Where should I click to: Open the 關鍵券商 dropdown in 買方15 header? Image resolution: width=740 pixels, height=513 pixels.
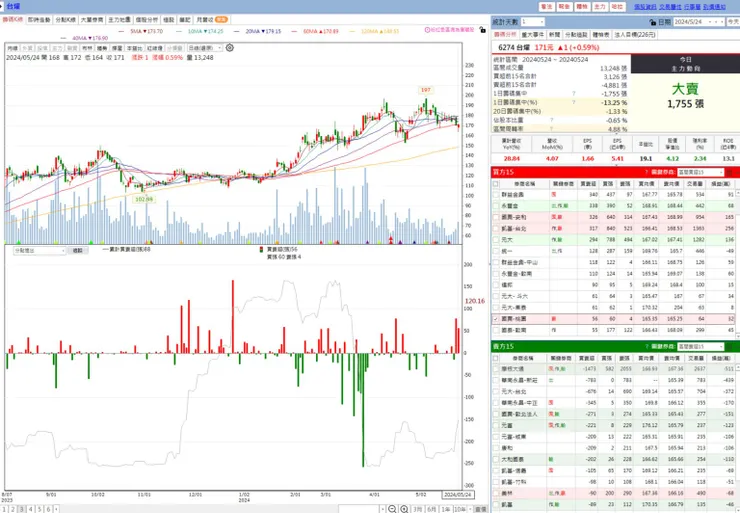pos(700,172)
